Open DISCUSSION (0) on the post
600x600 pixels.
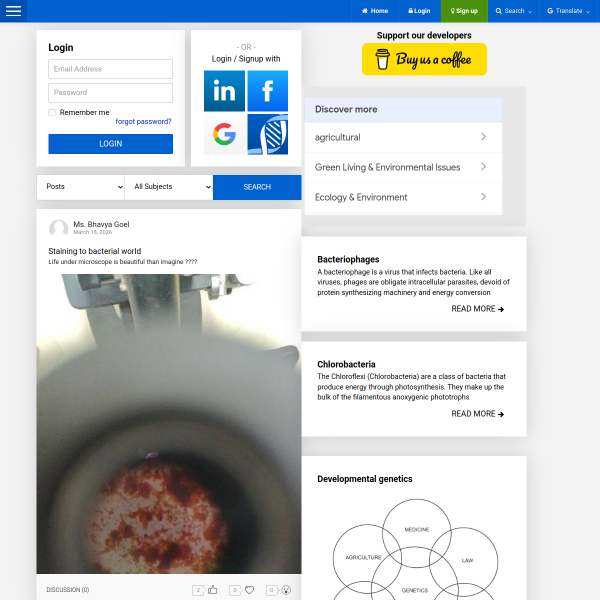pyautogui.click(x=68, y=590)
